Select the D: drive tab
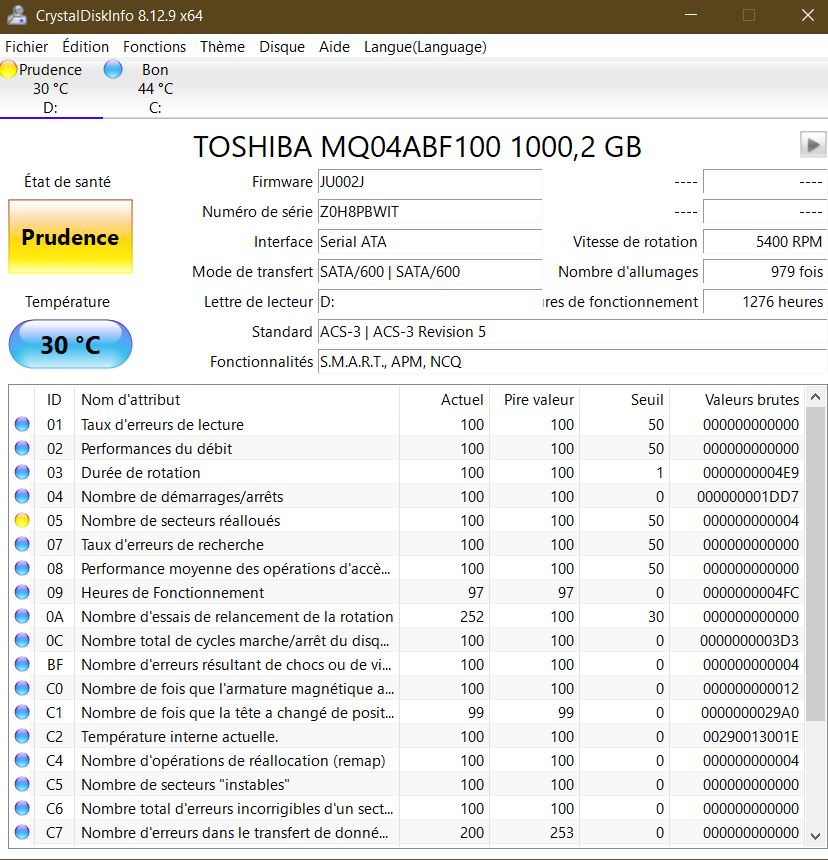This screenshot has width=828, height=860. (x=50, y=88)
